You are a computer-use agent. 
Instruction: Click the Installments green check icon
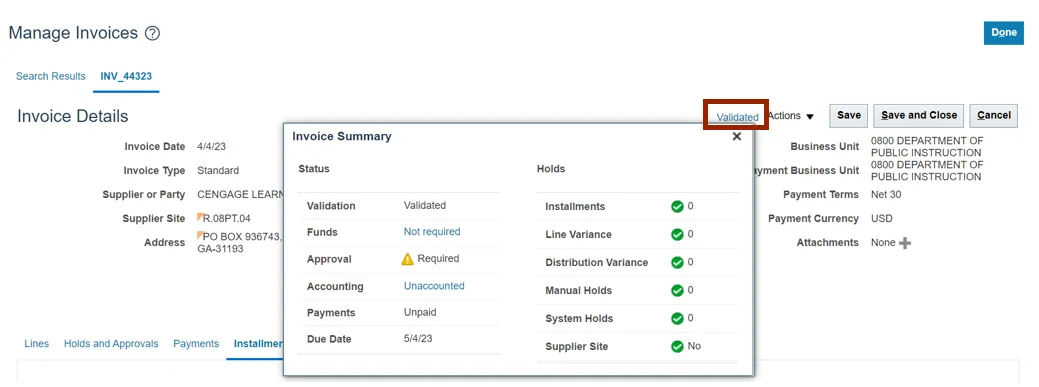pos(677,207)
